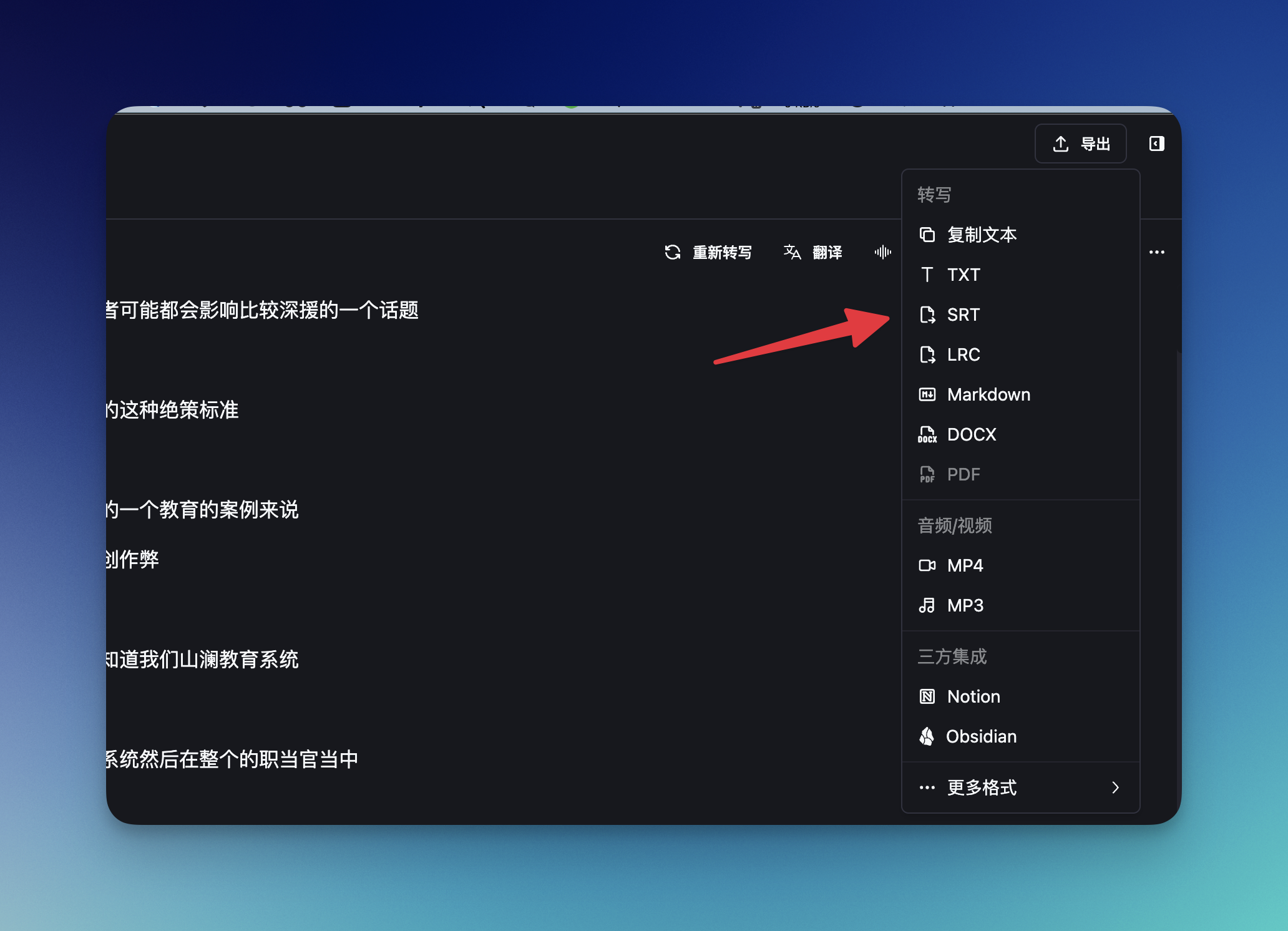Expand the 更多格式 more formats submenu
Screen dimensions: 1288x931
1021,787
